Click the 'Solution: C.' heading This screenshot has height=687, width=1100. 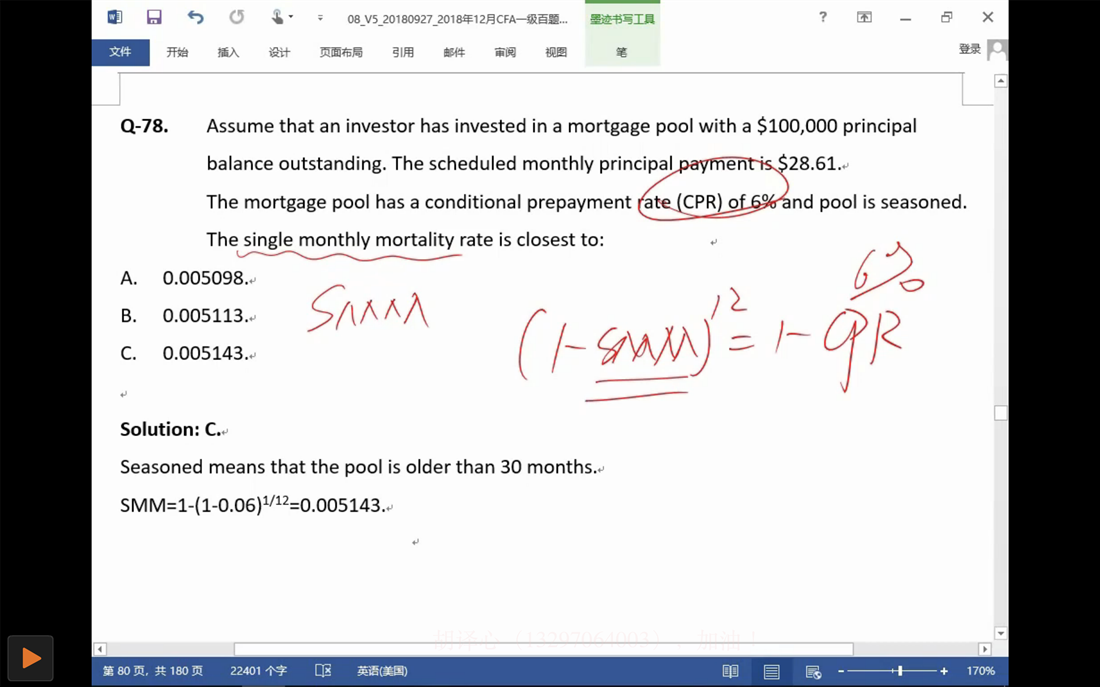pos(170,429)
